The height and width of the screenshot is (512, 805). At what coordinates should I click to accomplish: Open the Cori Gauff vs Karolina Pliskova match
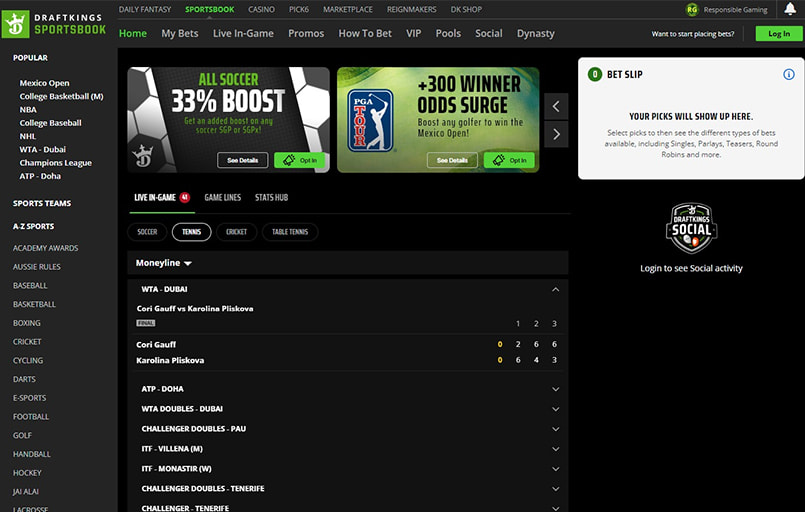[x=195, y=309]
